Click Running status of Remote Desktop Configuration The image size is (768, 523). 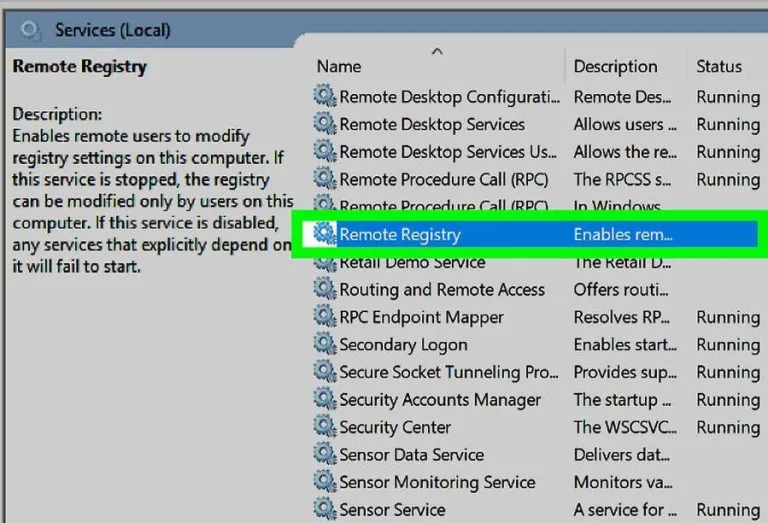coord(728,97)
